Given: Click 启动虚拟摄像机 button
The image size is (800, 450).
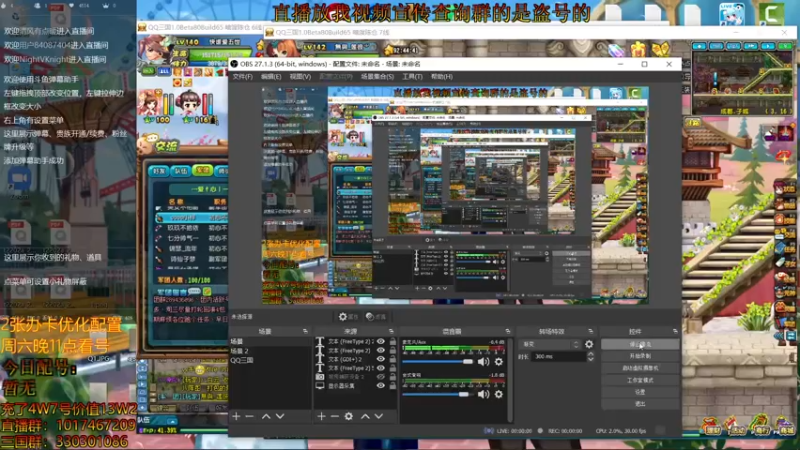Looking at the screenshot, I should tap(640, 368).
